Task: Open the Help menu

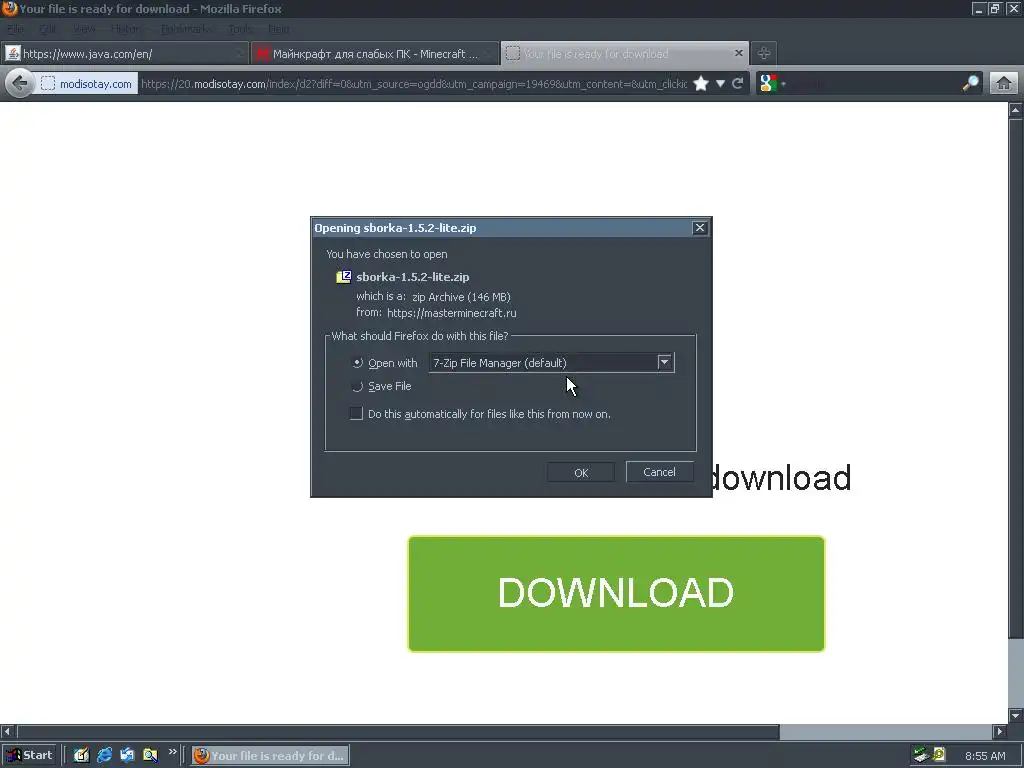Action: (278, 29)
